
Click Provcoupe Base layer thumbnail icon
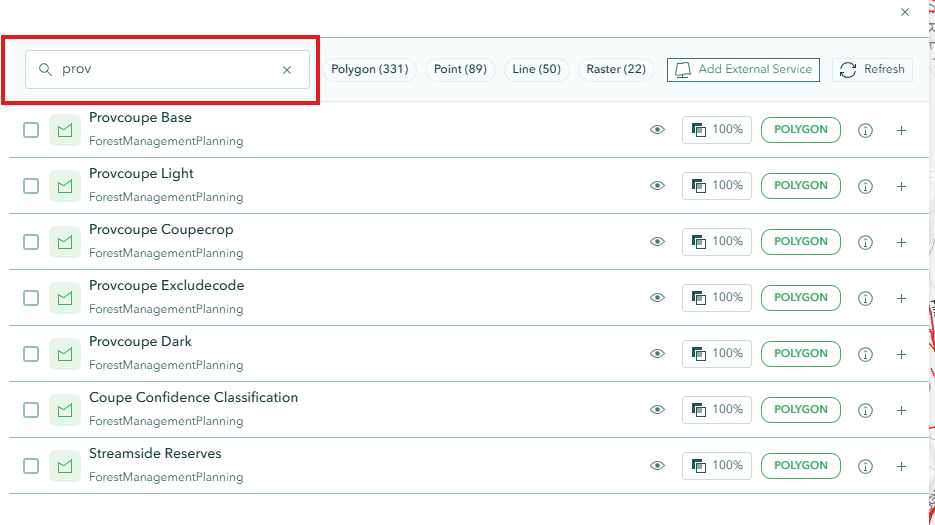tap(65, 130)
